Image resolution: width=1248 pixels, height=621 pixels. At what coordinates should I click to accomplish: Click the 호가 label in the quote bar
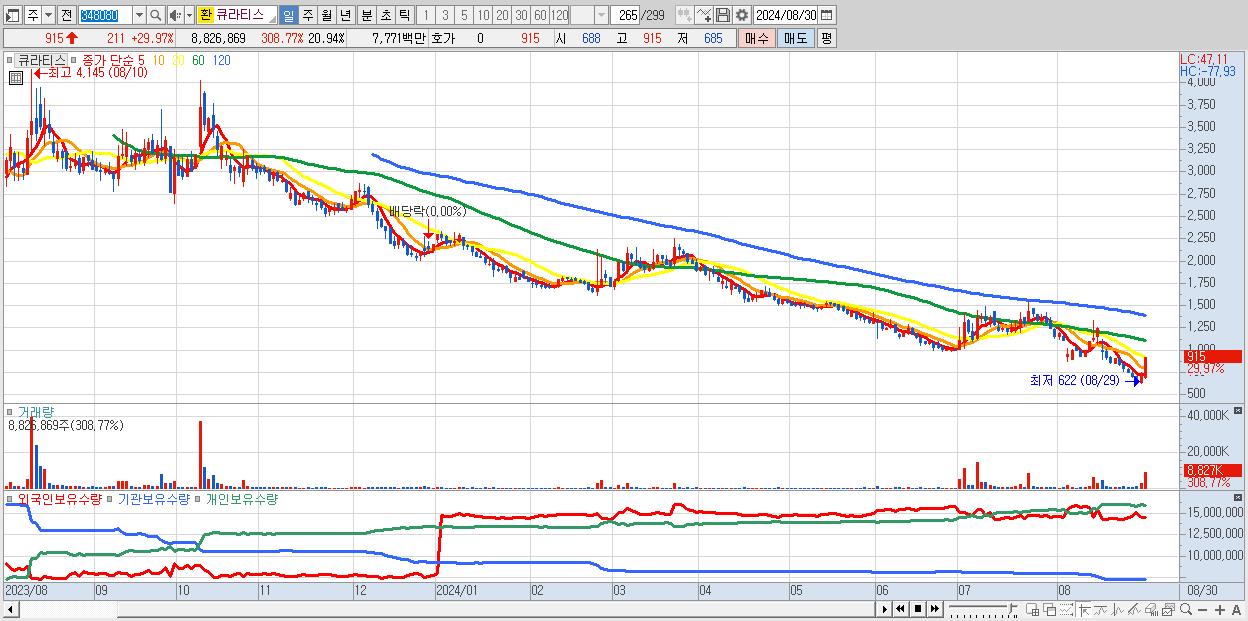442,38
